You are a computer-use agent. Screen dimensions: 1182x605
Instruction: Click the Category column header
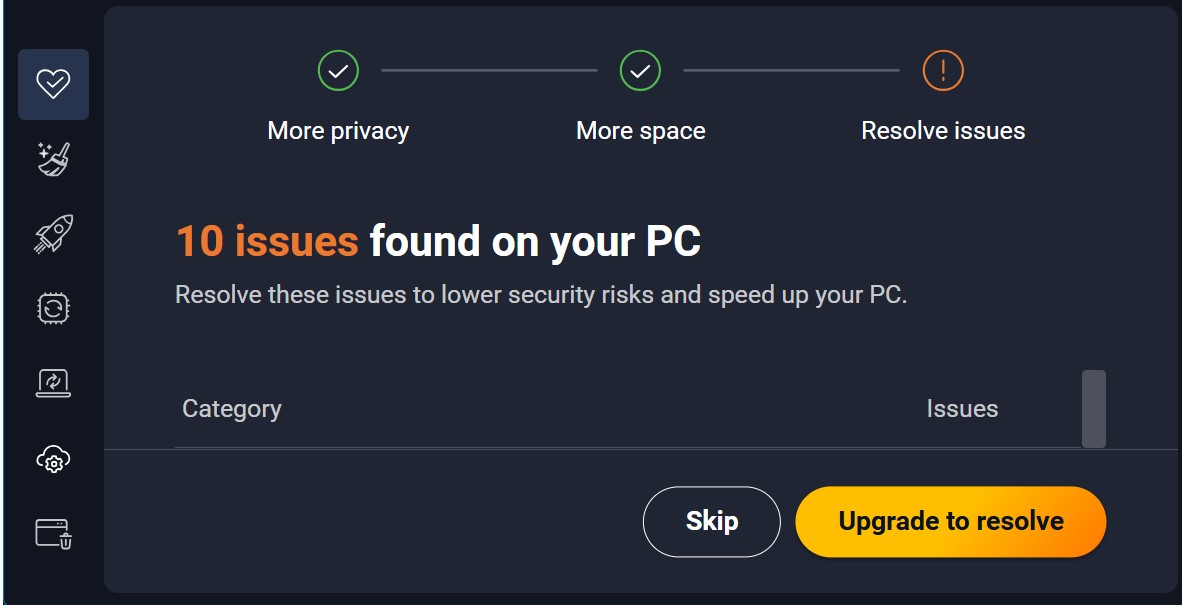coord(231,409)
